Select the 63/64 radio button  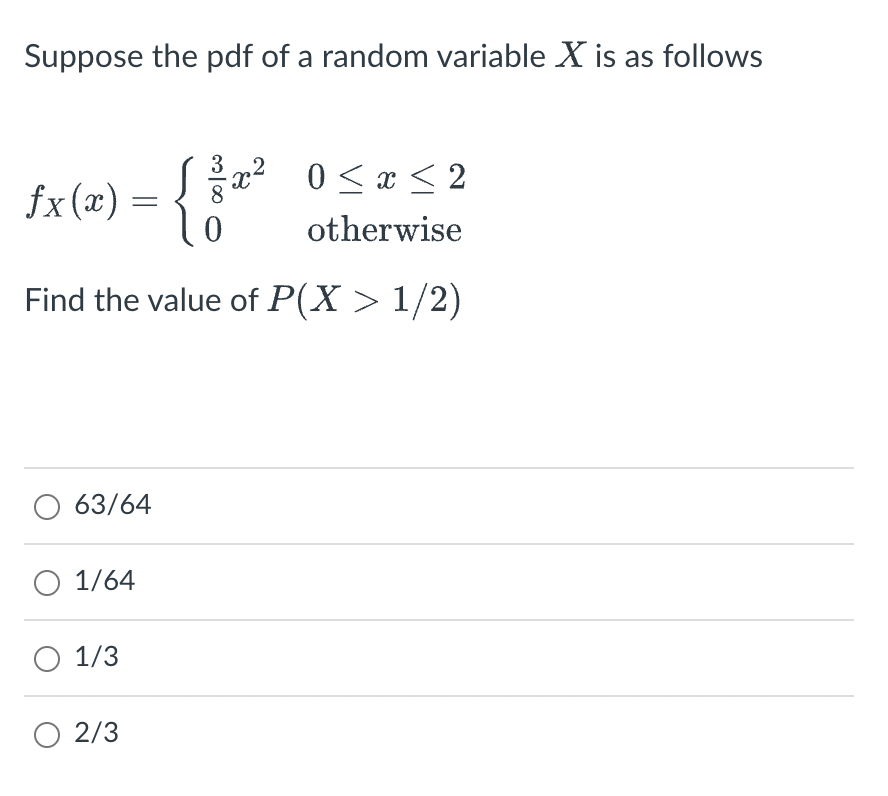pos(46,507)
